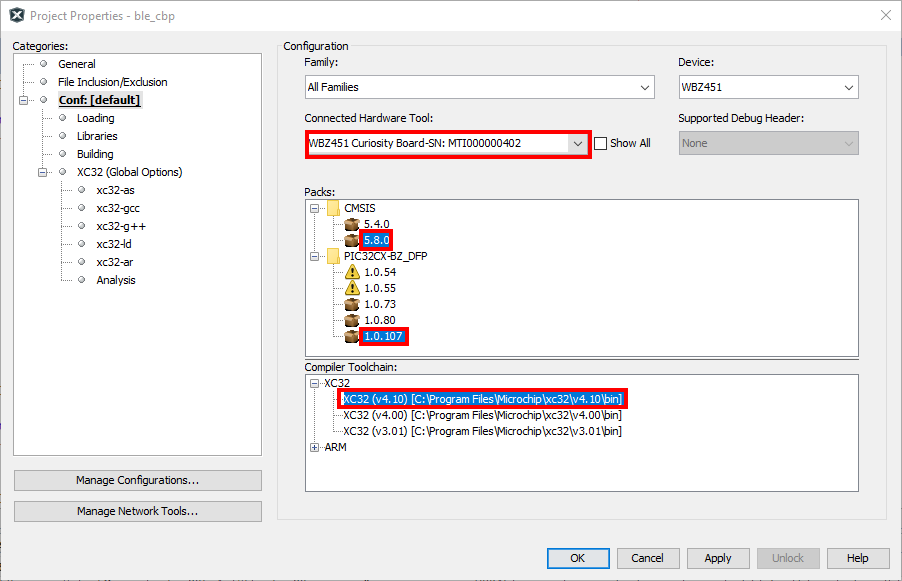Select the CMSIS 5.4.0 pack icon

tap(352, 224)
